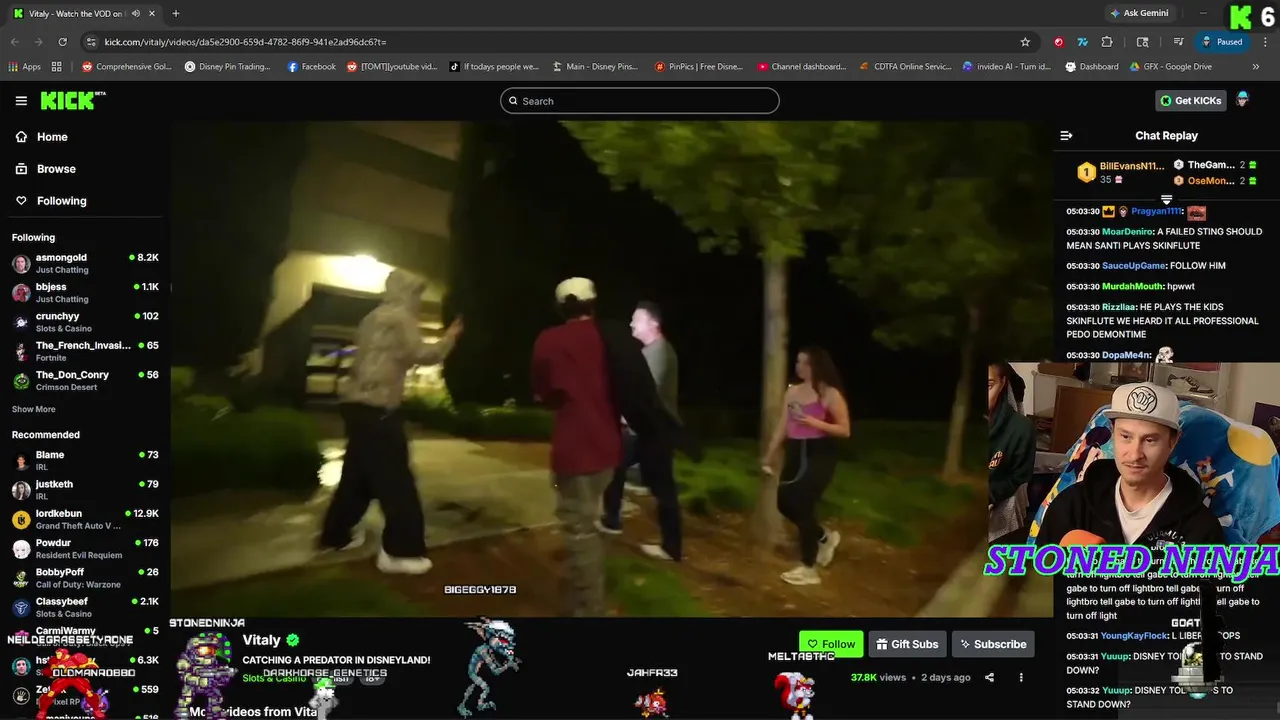Click the Vitaly verified badge
The image size is (1280, 720).
293,640
